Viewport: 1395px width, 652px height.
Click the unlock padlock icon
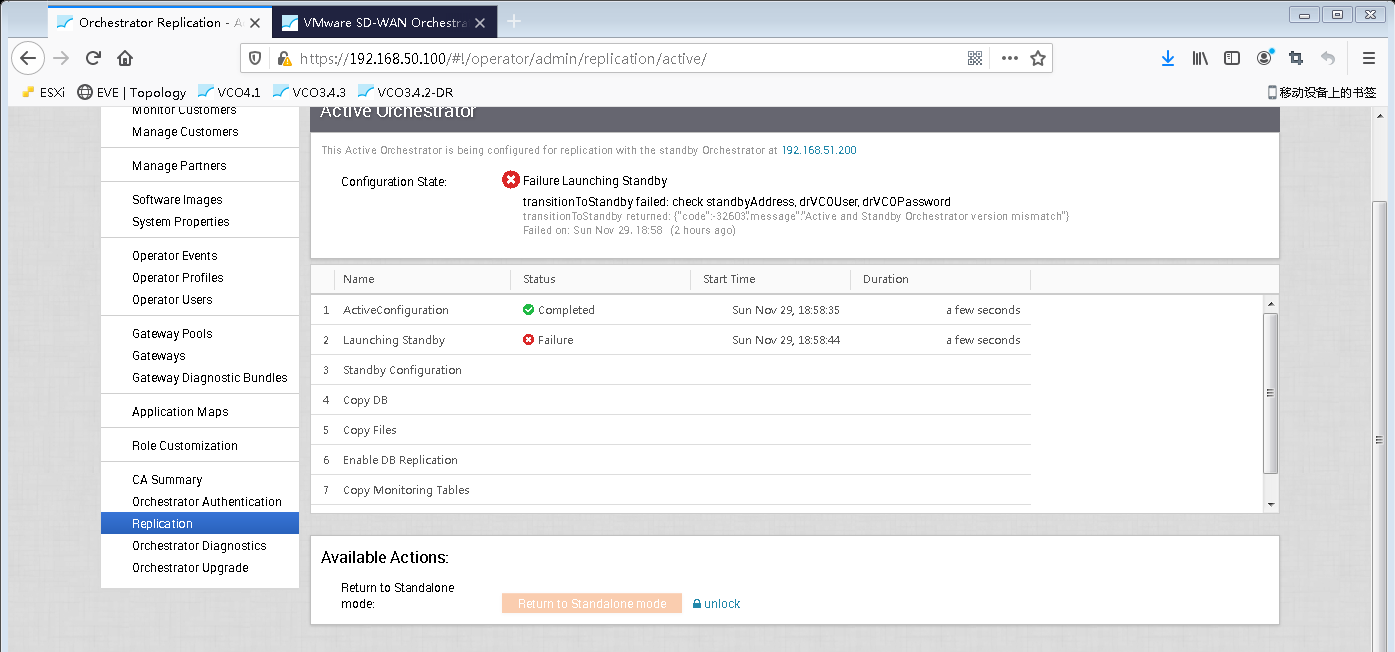pos(697,604)
